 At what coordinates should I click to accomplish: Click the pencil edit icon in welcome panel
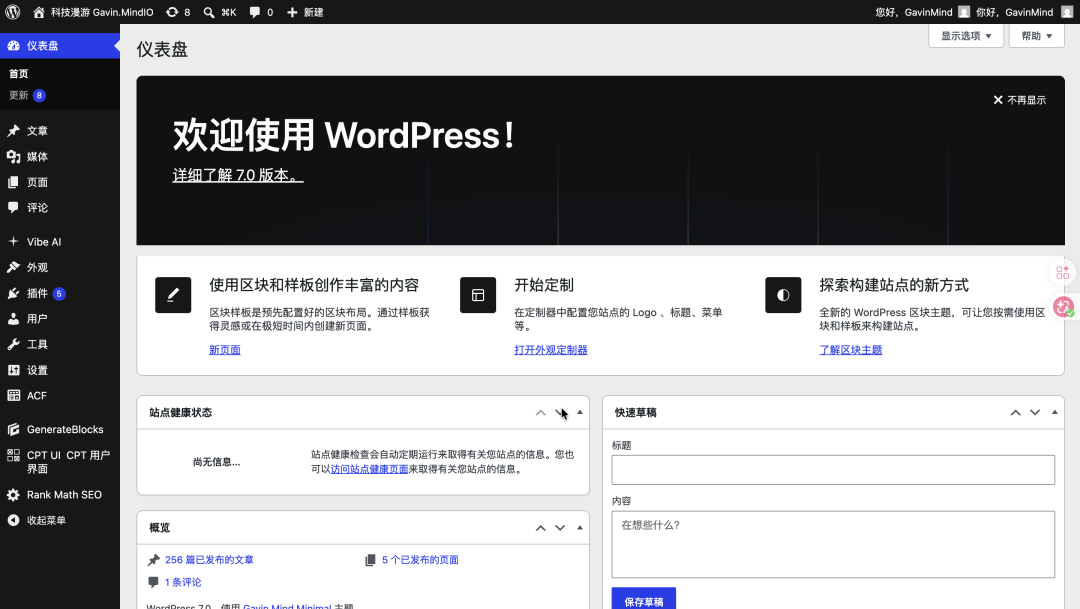coord(173,295)
